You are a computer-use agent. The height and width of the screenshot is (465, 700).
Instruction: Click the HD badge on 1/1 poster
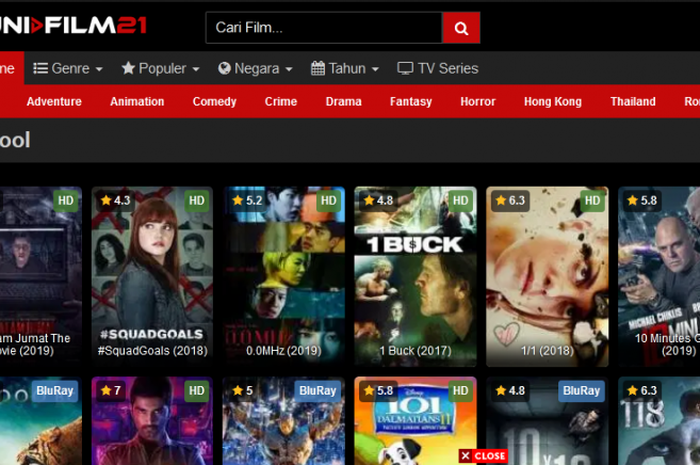pos(592,200)
